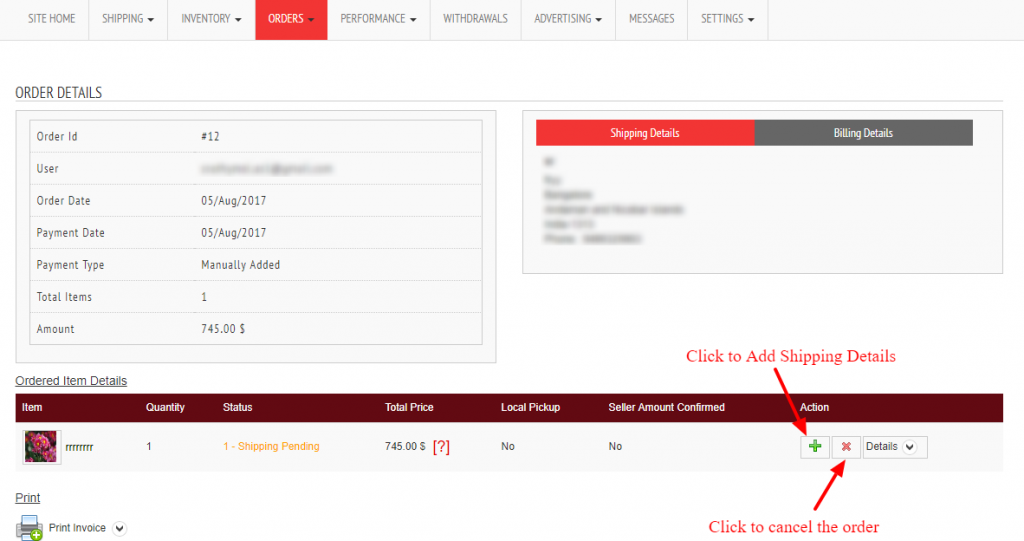The width and height of the screenshot is (1024, 541).
Task: Click order id value #12
Action: (210, 137)
